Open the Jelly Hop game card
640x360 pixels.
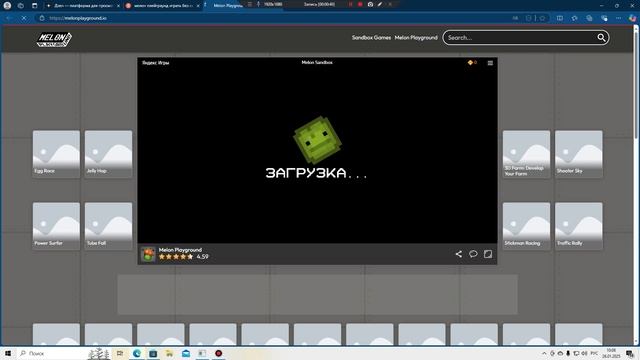pos(109,154)
